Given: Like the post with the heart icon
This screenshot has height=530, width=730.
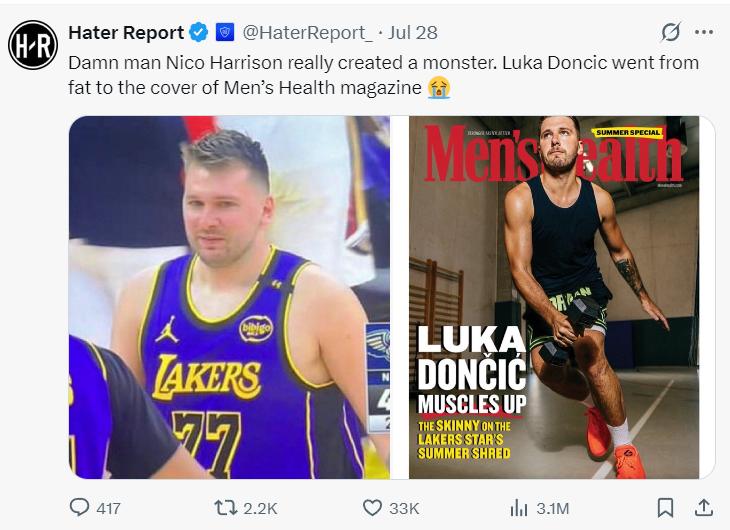Looking at the screenshot, I should pyautogui.click(x=372, y=508).
